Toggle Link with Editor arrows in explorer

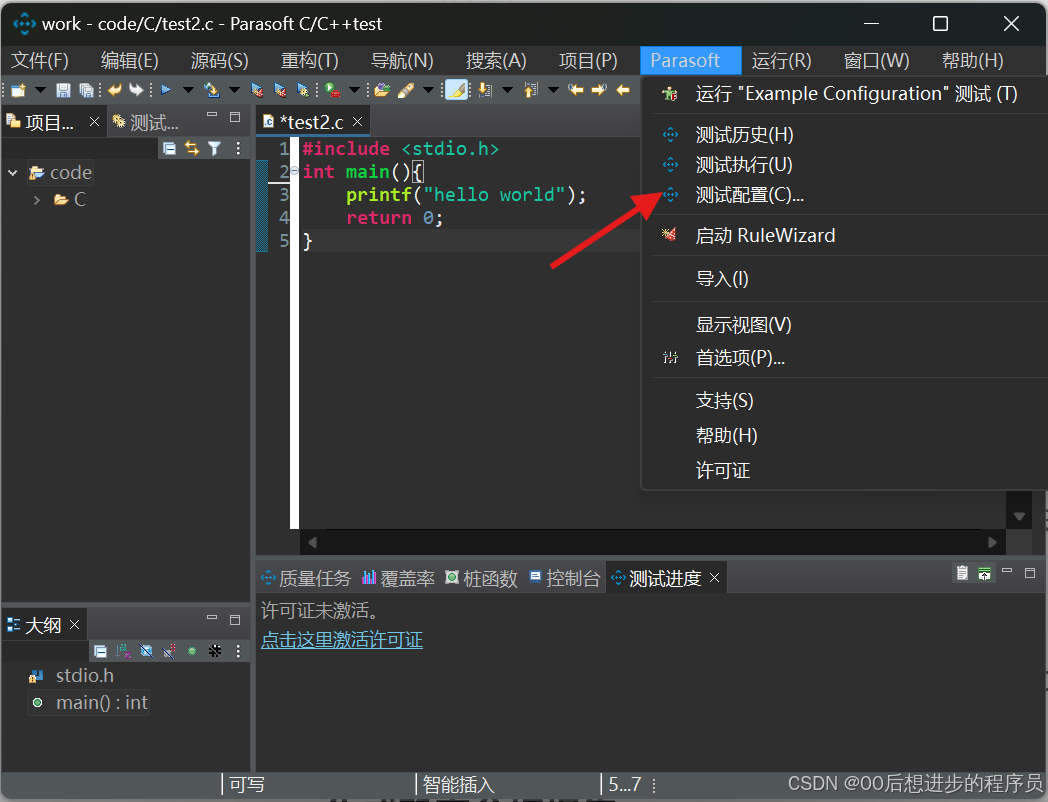coord(192,148)
